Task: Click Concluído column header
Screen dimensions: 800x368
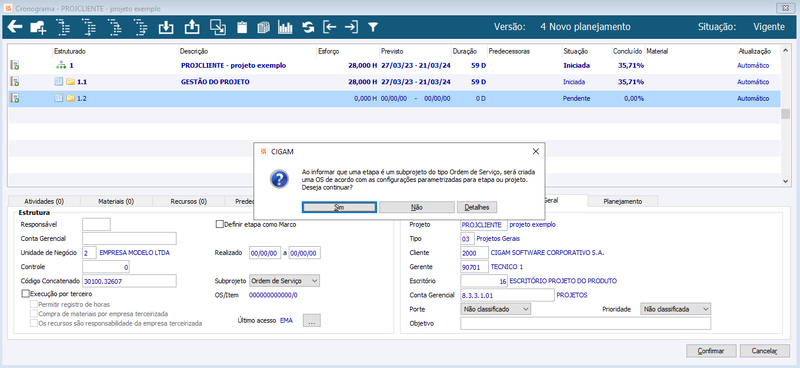Action: point(628,52)
